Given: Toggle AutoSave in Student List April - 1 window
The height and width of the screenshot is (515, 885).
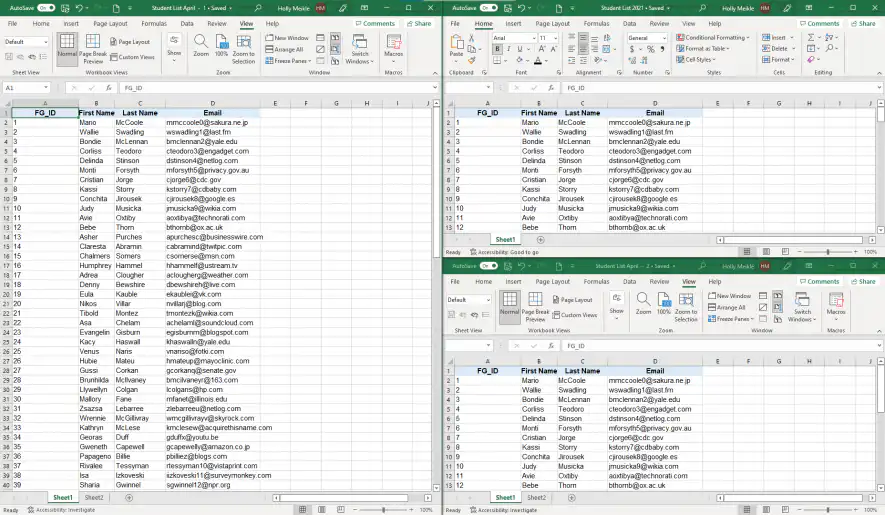Looking at the screenshot, I should (x=46, y=8).
